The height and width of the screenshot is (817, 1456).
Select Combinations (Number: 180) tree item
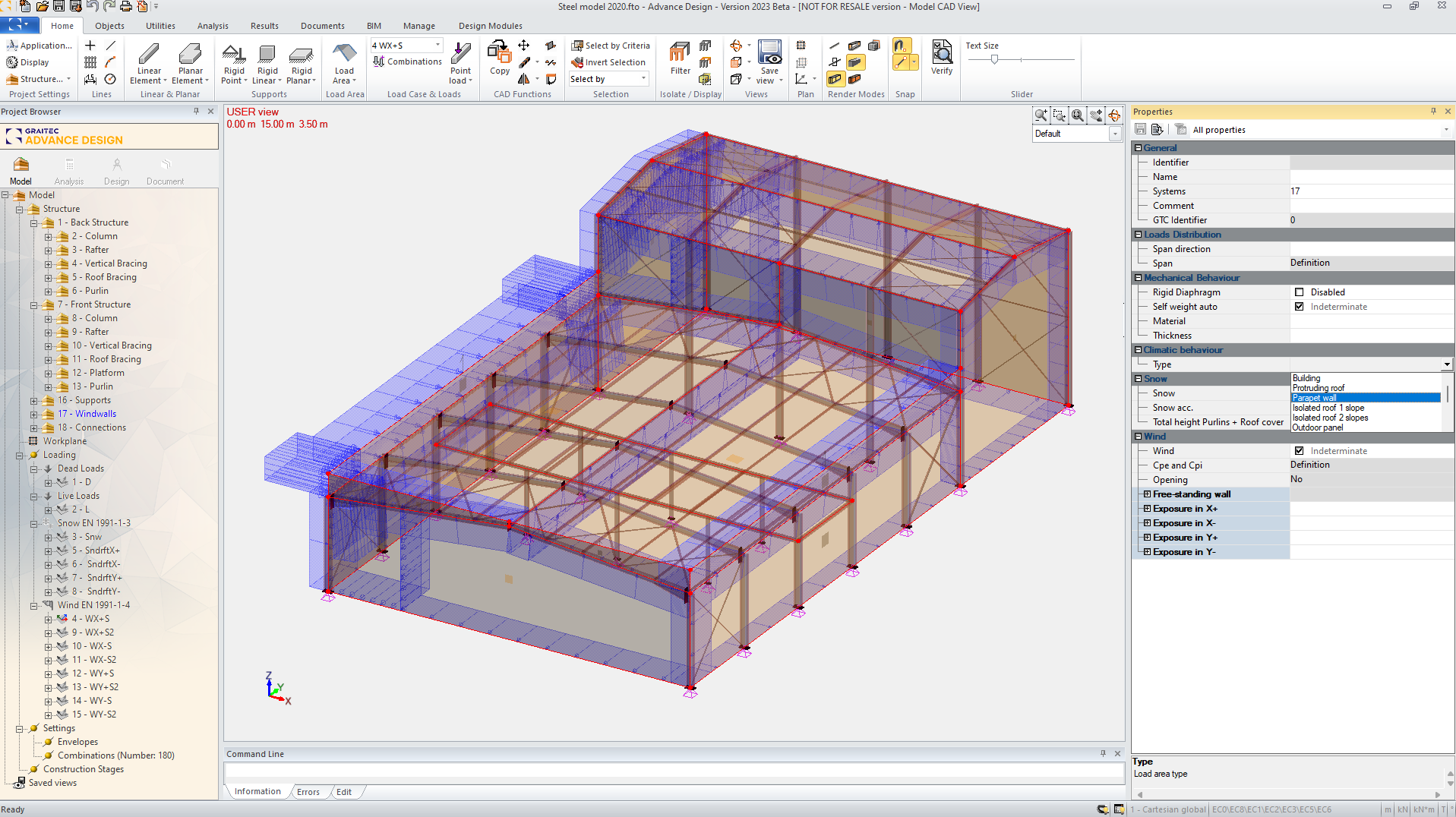tap(115, 755)
